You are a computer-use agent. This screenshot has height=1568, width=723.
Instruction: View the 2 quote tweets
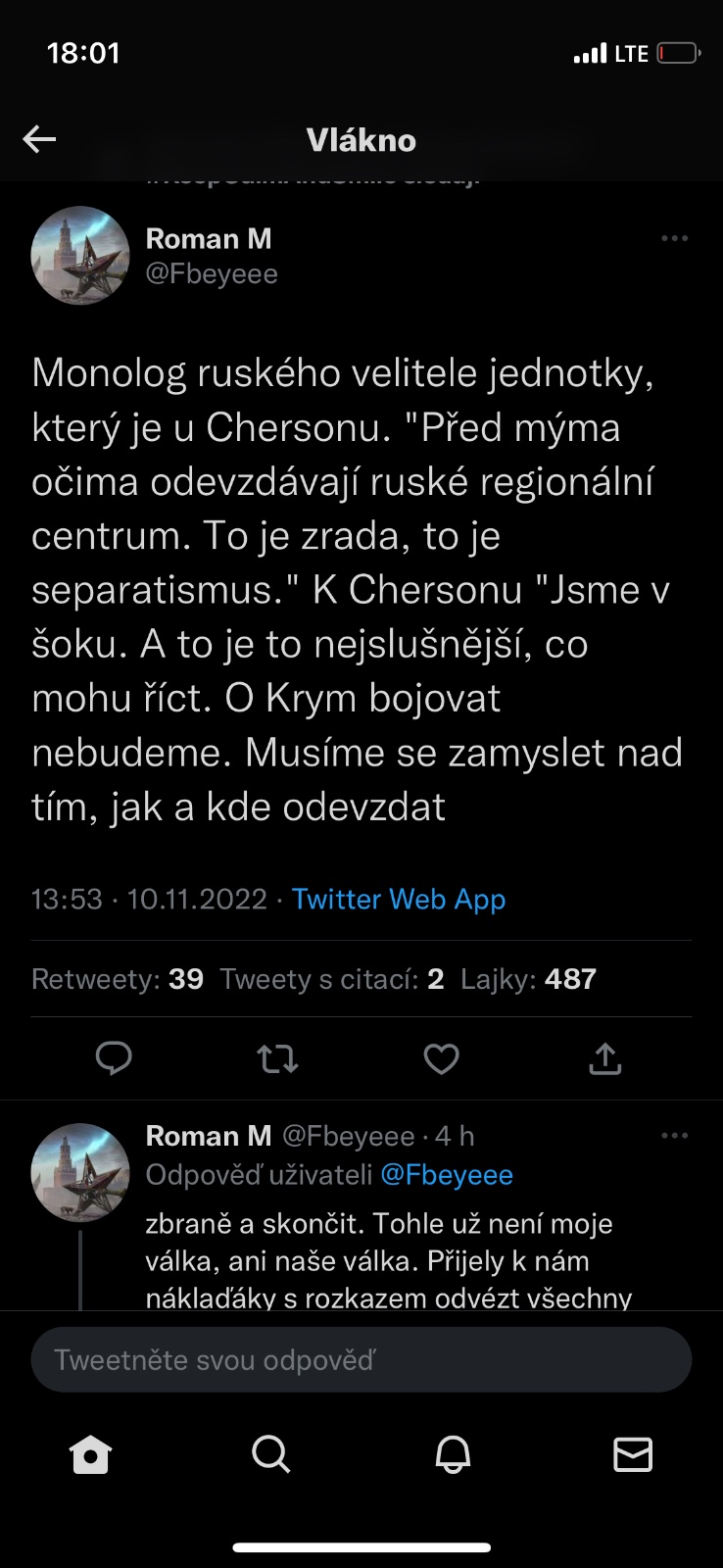331,979
